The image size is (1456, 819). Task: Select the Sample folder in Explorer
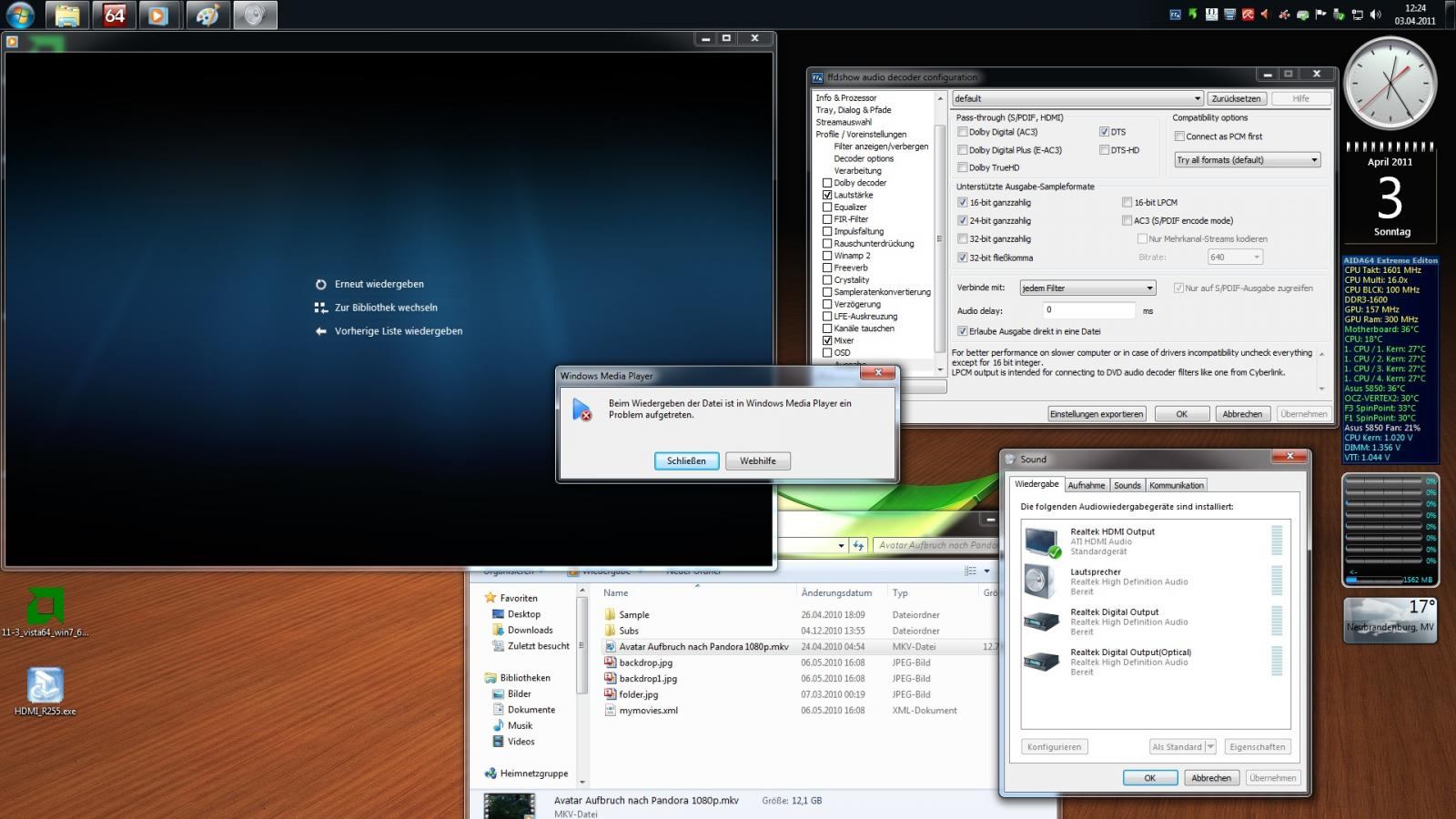pyautogui.click(x=633, y=615)
